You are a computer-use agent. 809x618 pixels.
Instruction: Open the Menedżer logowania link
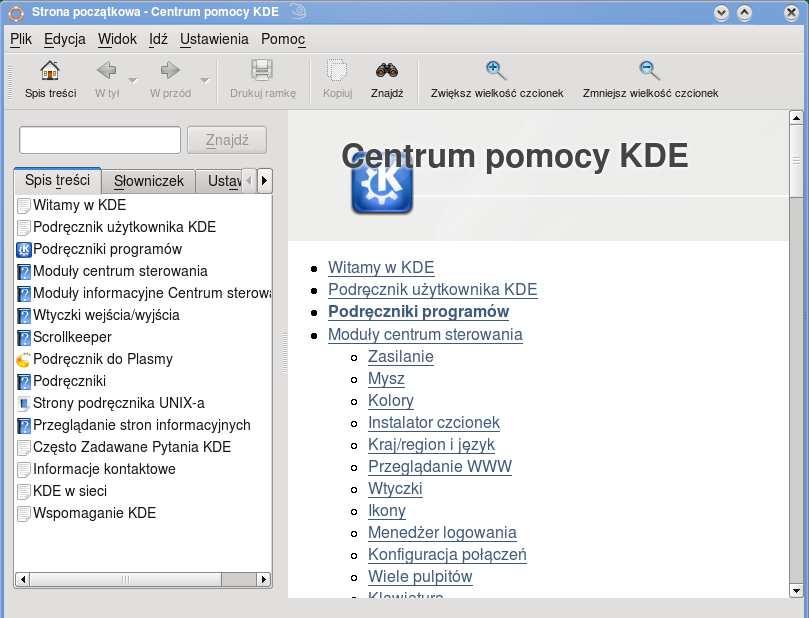point(442,533)
